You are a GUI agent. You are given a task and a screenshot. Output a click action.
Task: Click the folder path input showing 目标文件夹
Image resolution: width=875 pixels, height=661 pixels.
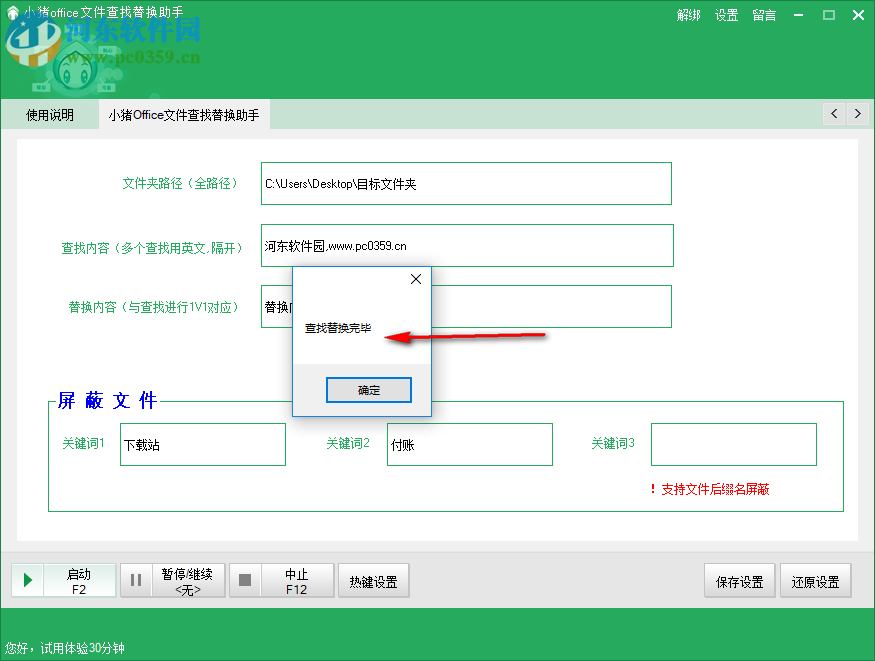click(465, 183)
